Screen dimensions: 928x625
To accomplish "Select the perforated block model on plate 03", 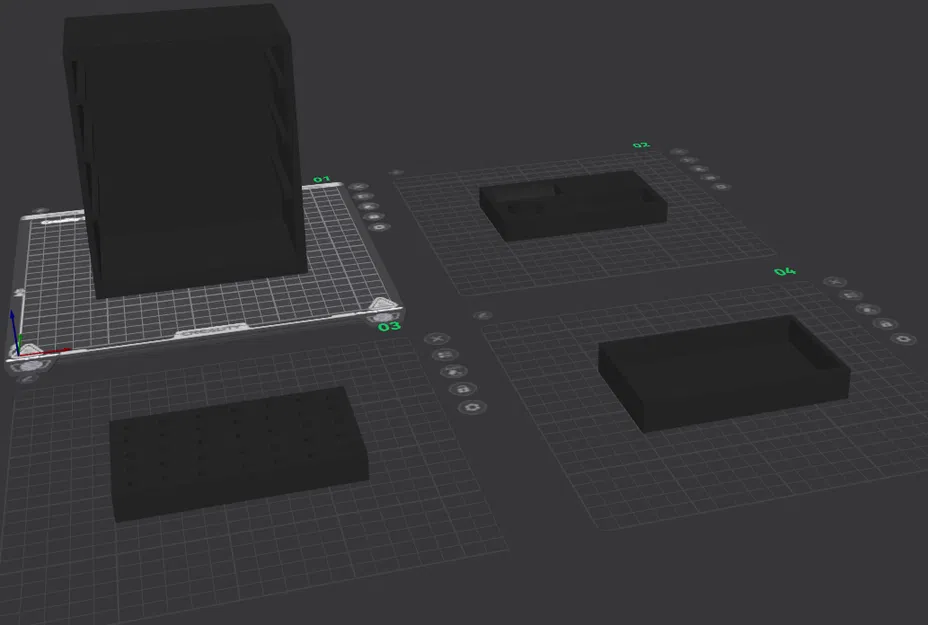I will 239,453.
